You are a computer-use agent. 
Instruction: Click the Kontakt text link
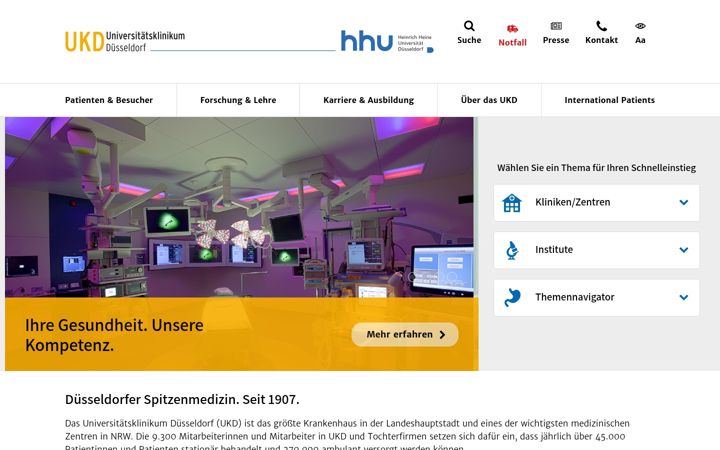pos(601,40)
